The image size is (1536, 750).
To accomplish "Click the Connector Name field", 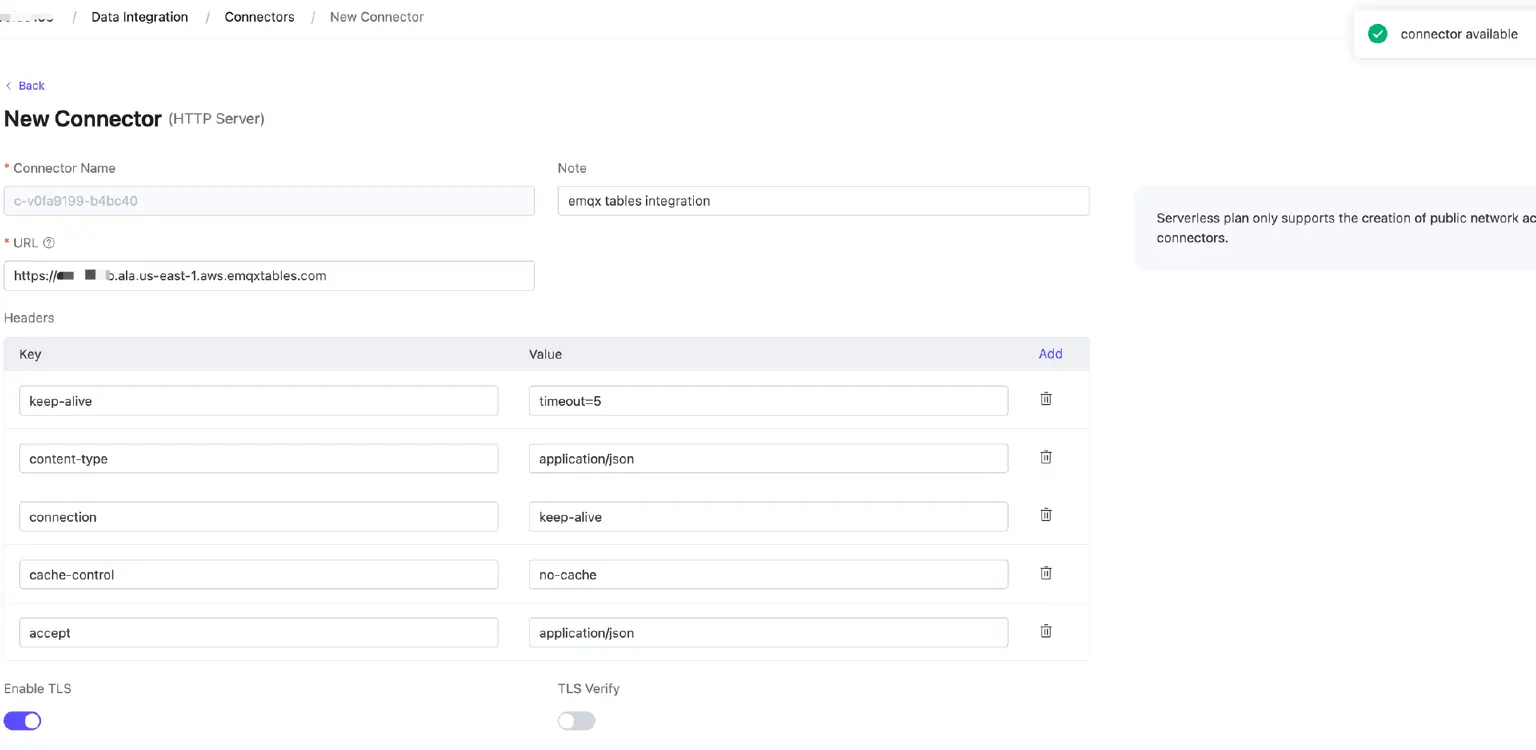I will (269, 201).
